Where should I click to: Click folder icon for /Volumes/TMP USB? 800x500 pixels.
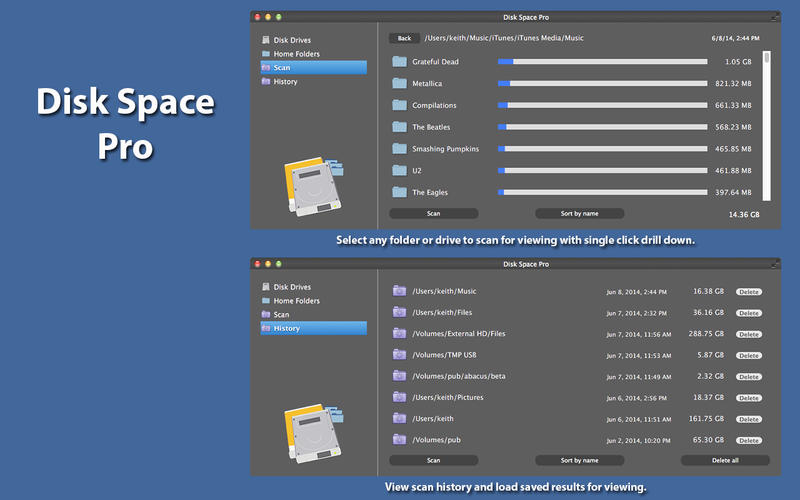pos(399,355)
